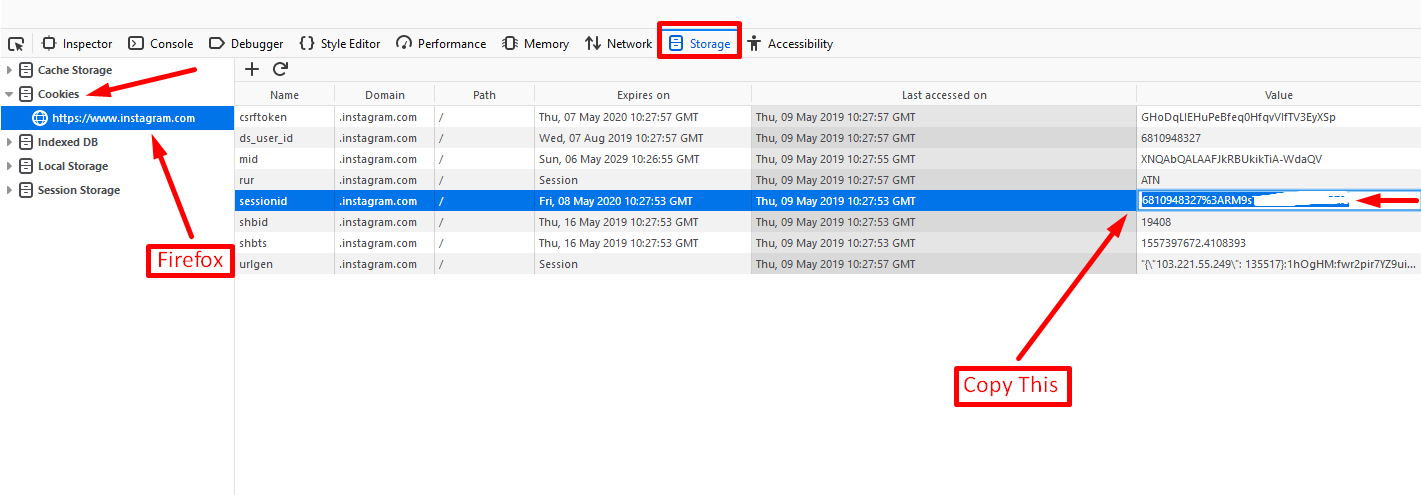Screen dimensions: 1421x495
Task: Add a new cookie with plus icon
Action: point(252,69)
